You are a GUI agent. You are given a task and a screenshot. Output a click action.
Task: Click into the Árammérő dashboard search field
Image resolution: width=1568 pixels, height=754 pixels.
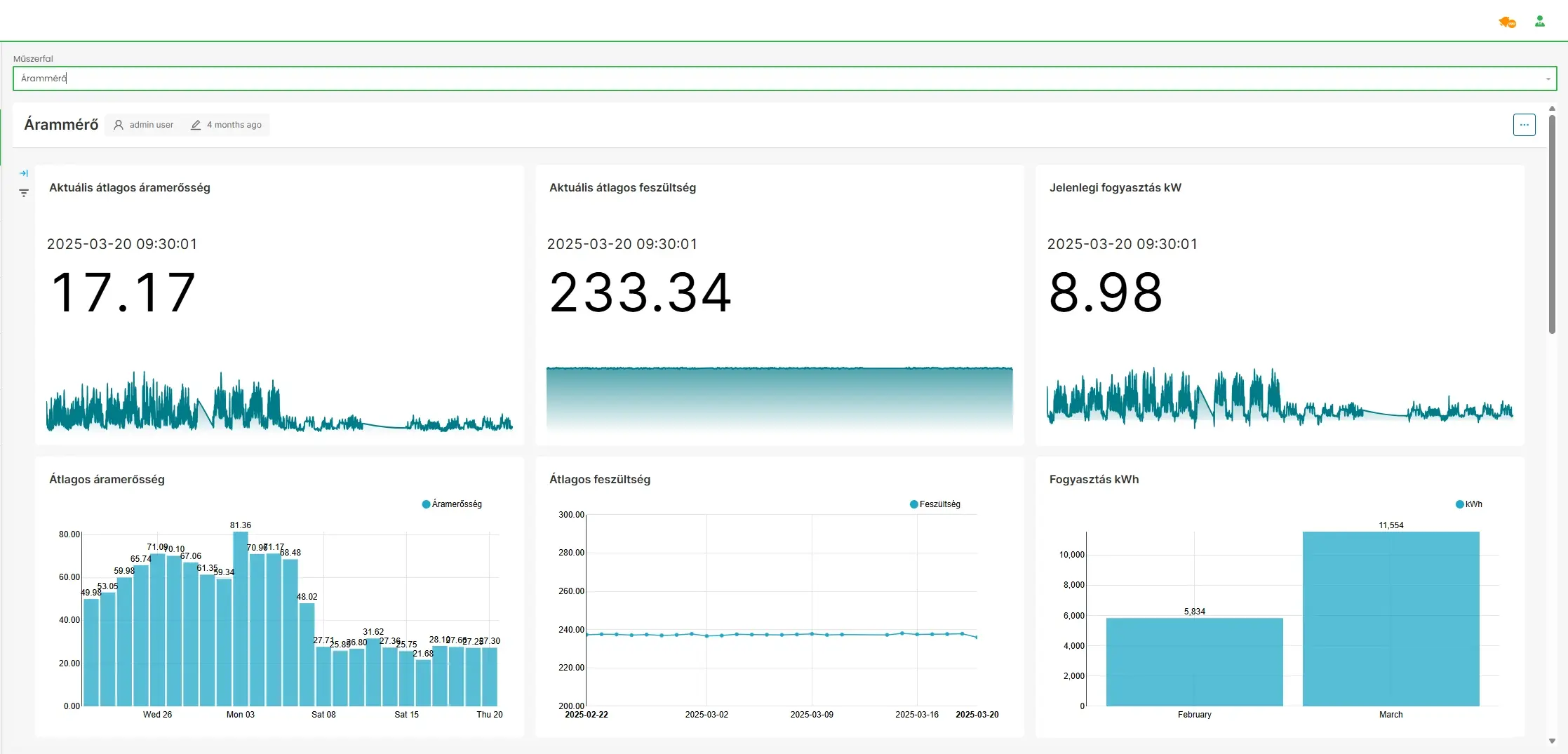[x=772, y=79]
